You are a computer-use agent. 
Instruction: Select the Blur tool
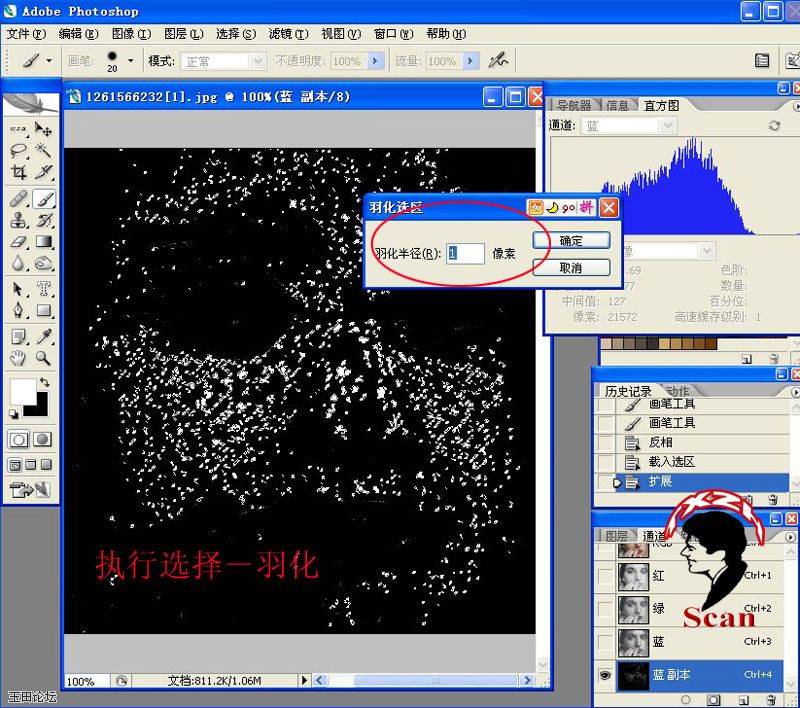[18, 263]
